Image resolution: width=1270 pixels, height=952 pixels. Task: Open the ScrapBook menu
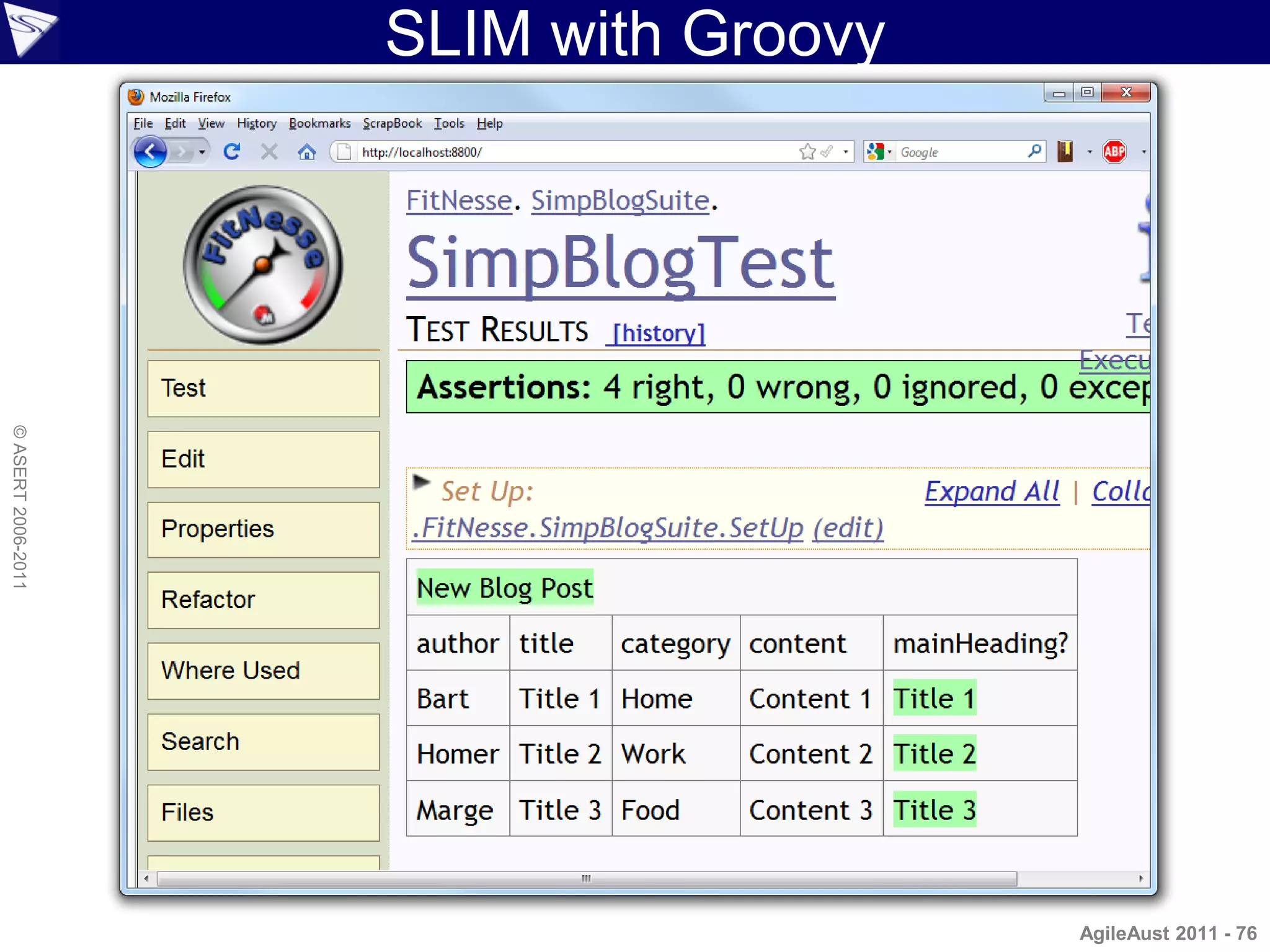(392, 123)
